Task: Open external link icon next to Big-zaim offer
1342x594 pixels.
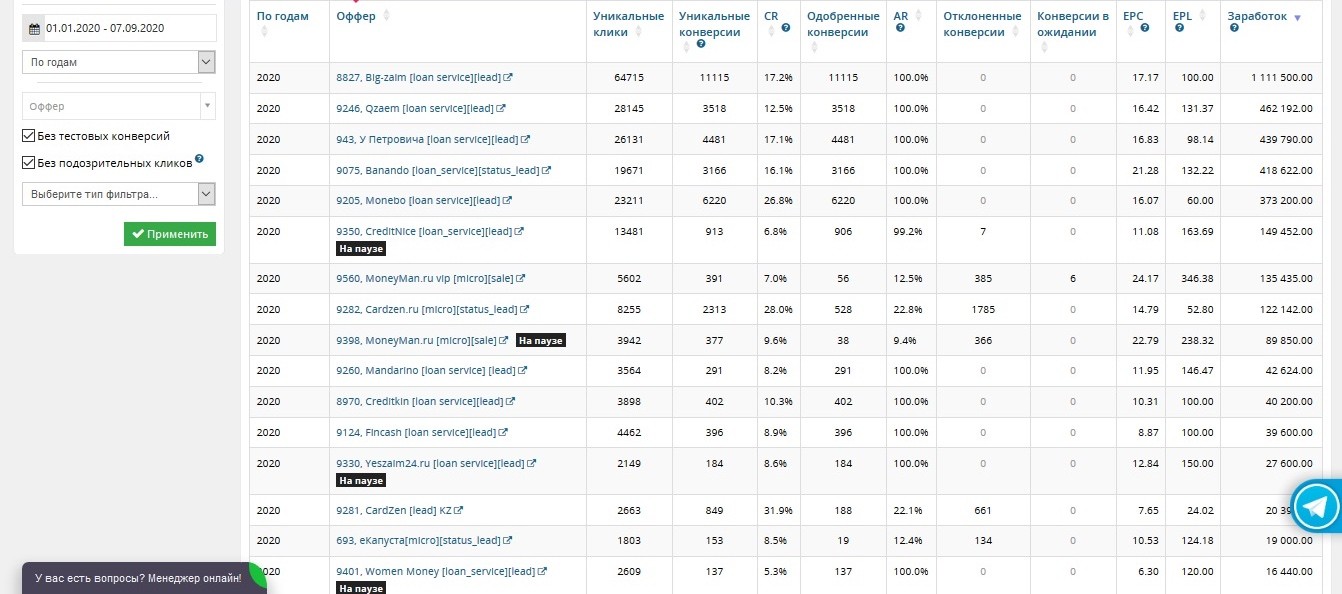Action: [x=508, y=77]
